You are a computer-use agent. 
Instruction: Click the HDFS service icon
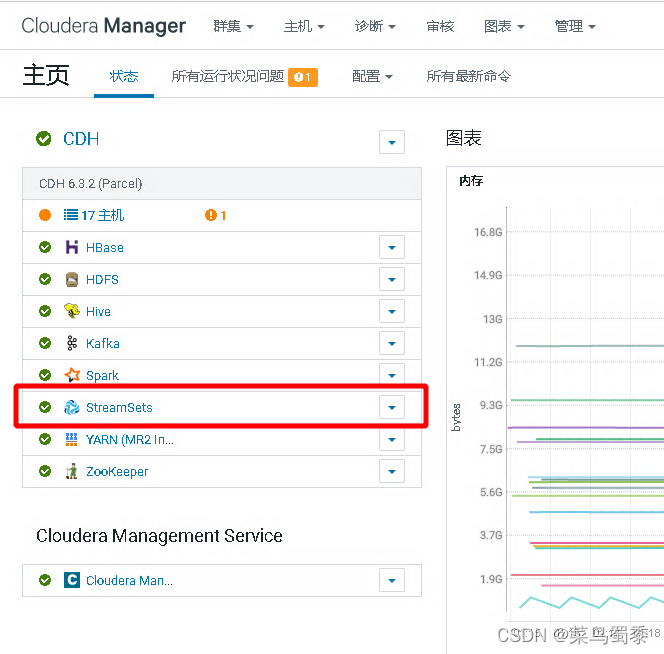(x=72, y=280)
